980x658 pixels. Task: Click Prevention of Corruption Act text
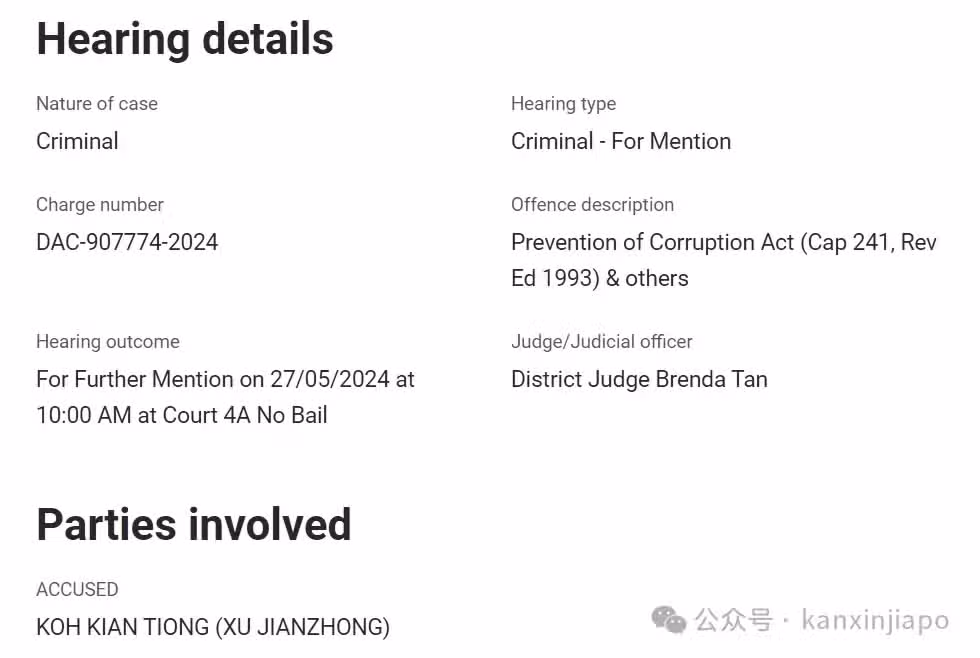652,242
